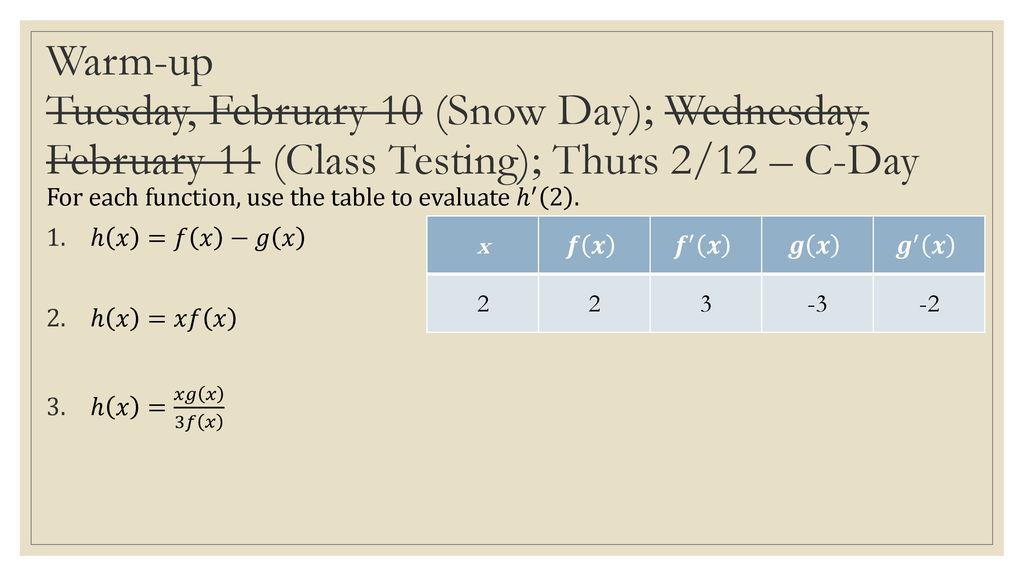Select problem 2 equation h(x) = xf(x)
This screenshot has width=1024, height=576.
click(163, 319)
